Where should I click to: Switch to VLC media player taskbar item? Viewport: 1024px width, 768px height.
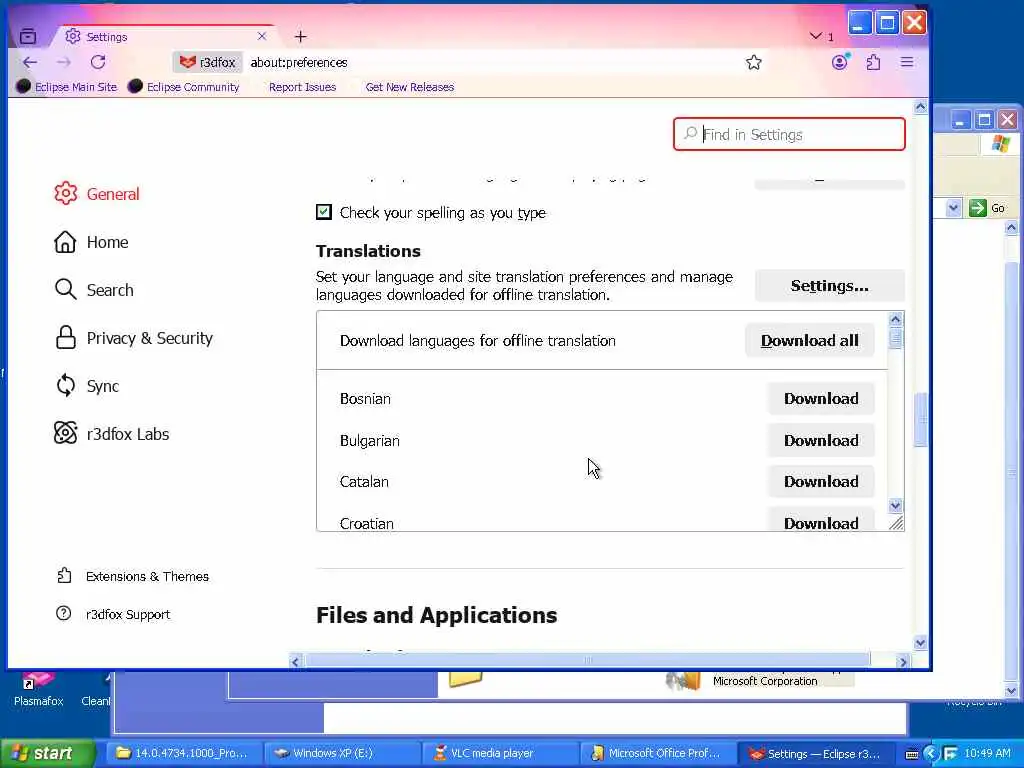coord(500,753)
